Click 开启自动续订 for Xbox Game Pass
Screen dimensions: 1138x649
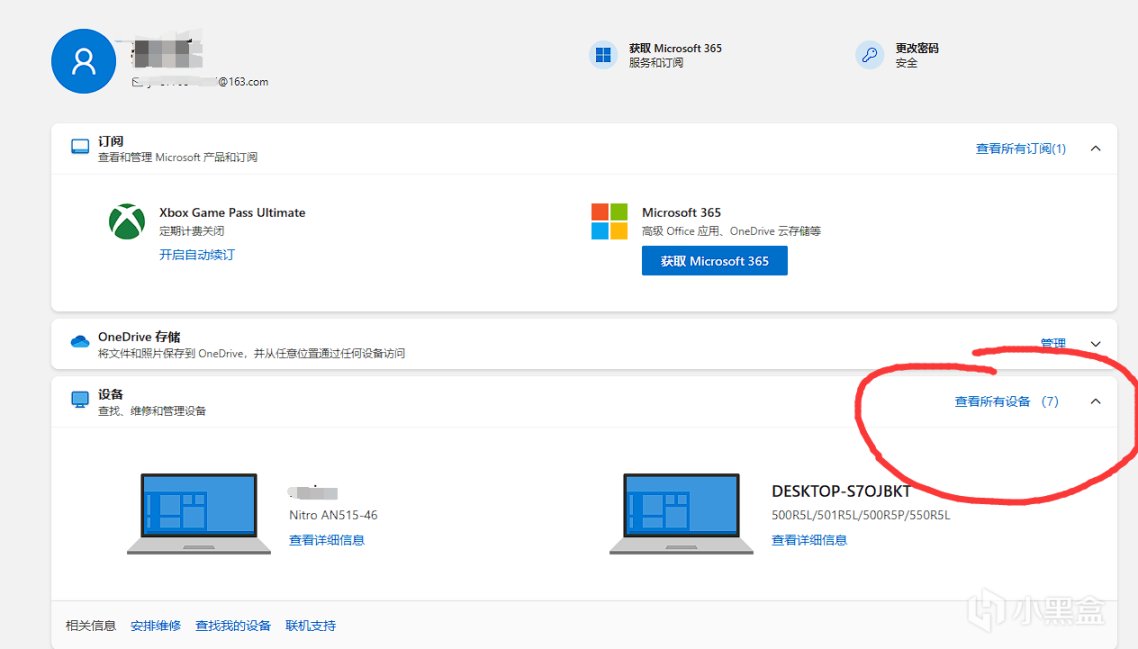[x=197, y=255]
